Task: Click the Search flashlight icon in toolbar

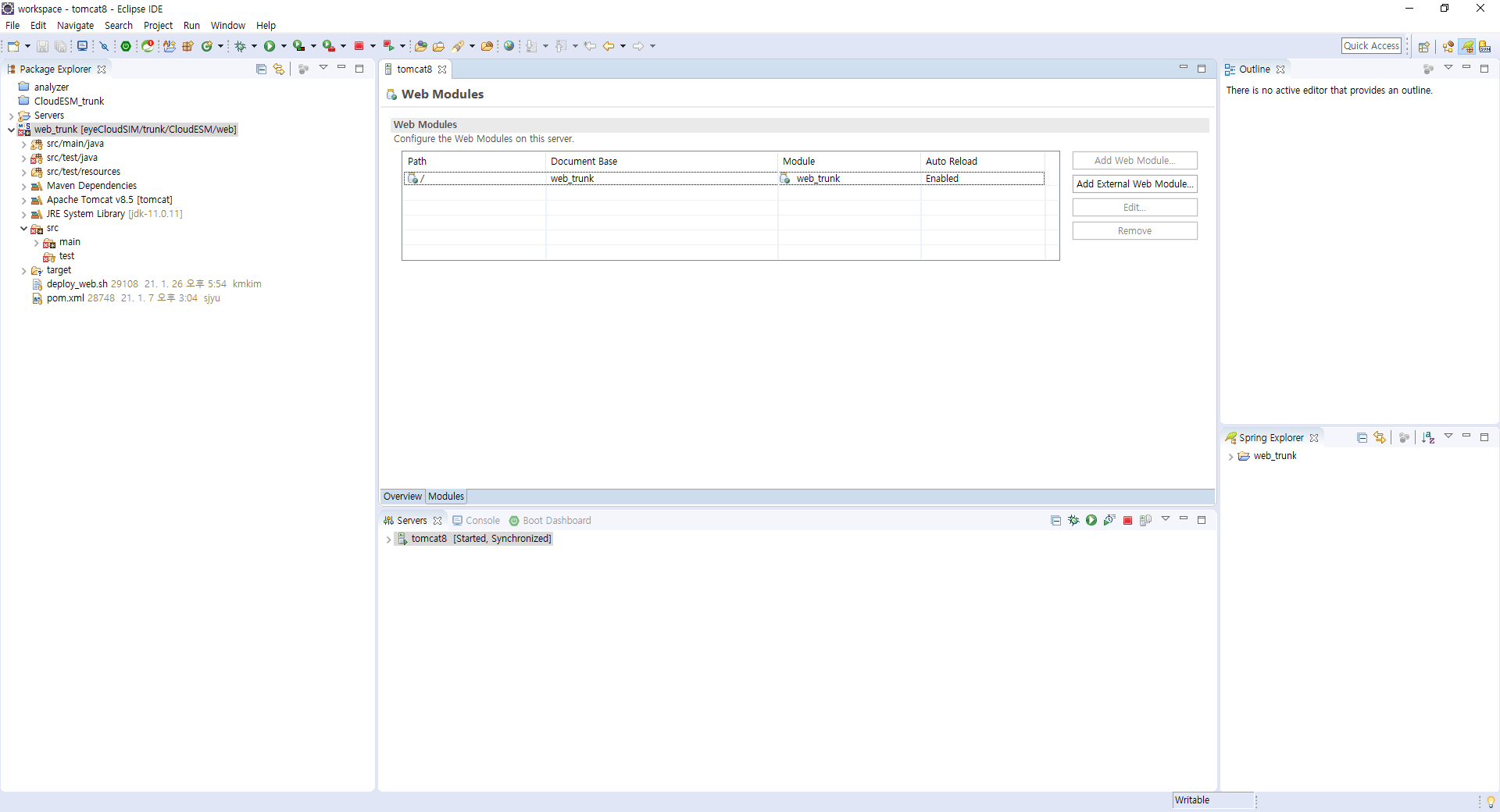Action: click(458, 46)
